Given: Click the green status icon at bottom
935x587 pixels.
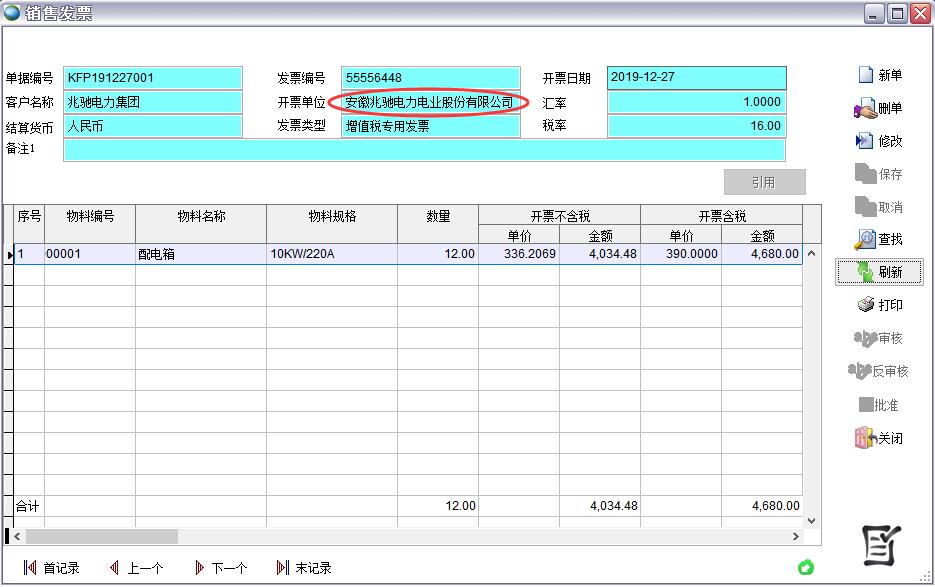Looking at the screenshot, I should [806, 568].
